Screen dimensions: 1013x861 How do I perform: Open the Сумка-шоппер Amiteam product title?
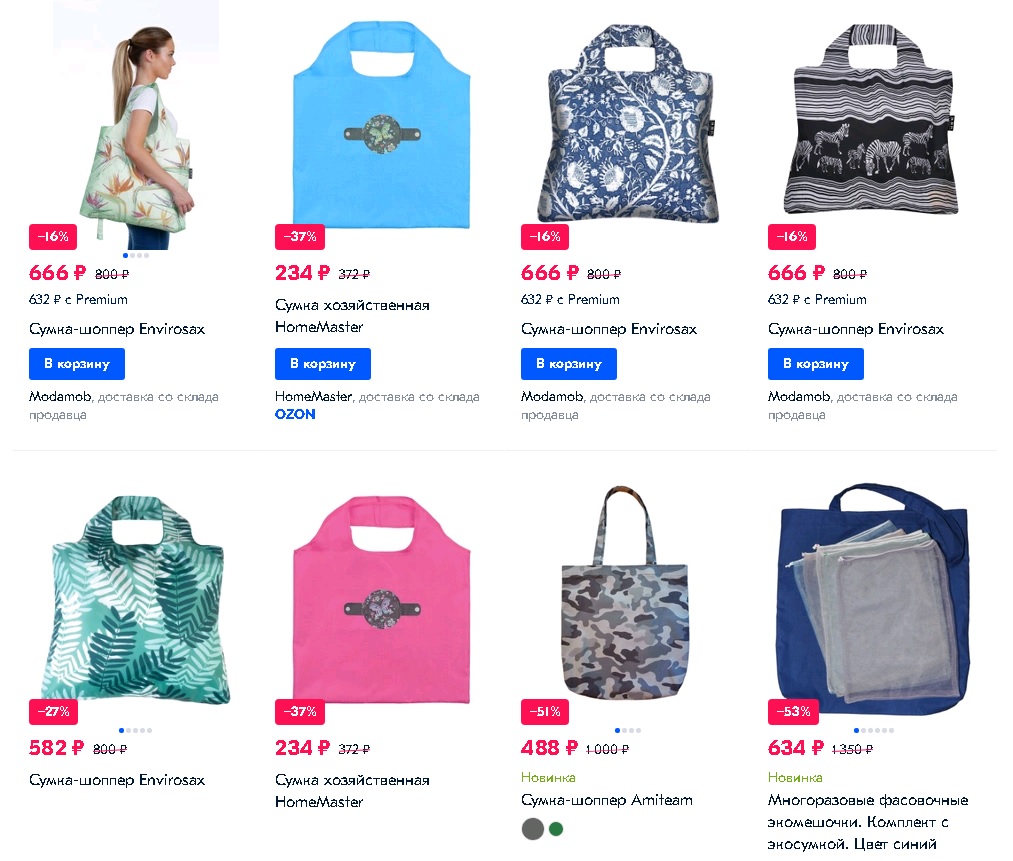point(607,800)
